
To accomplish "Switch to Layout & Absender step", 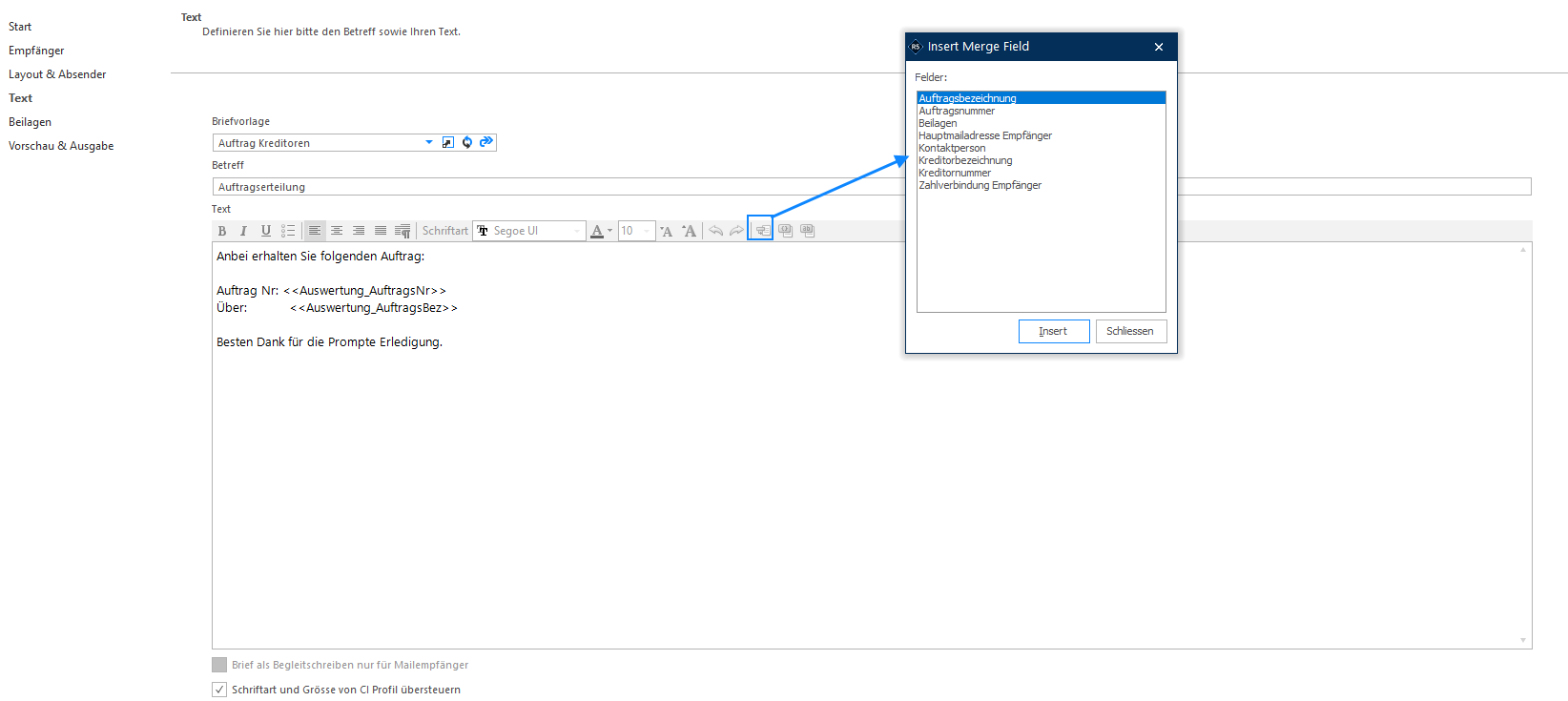I will point(57,74).
